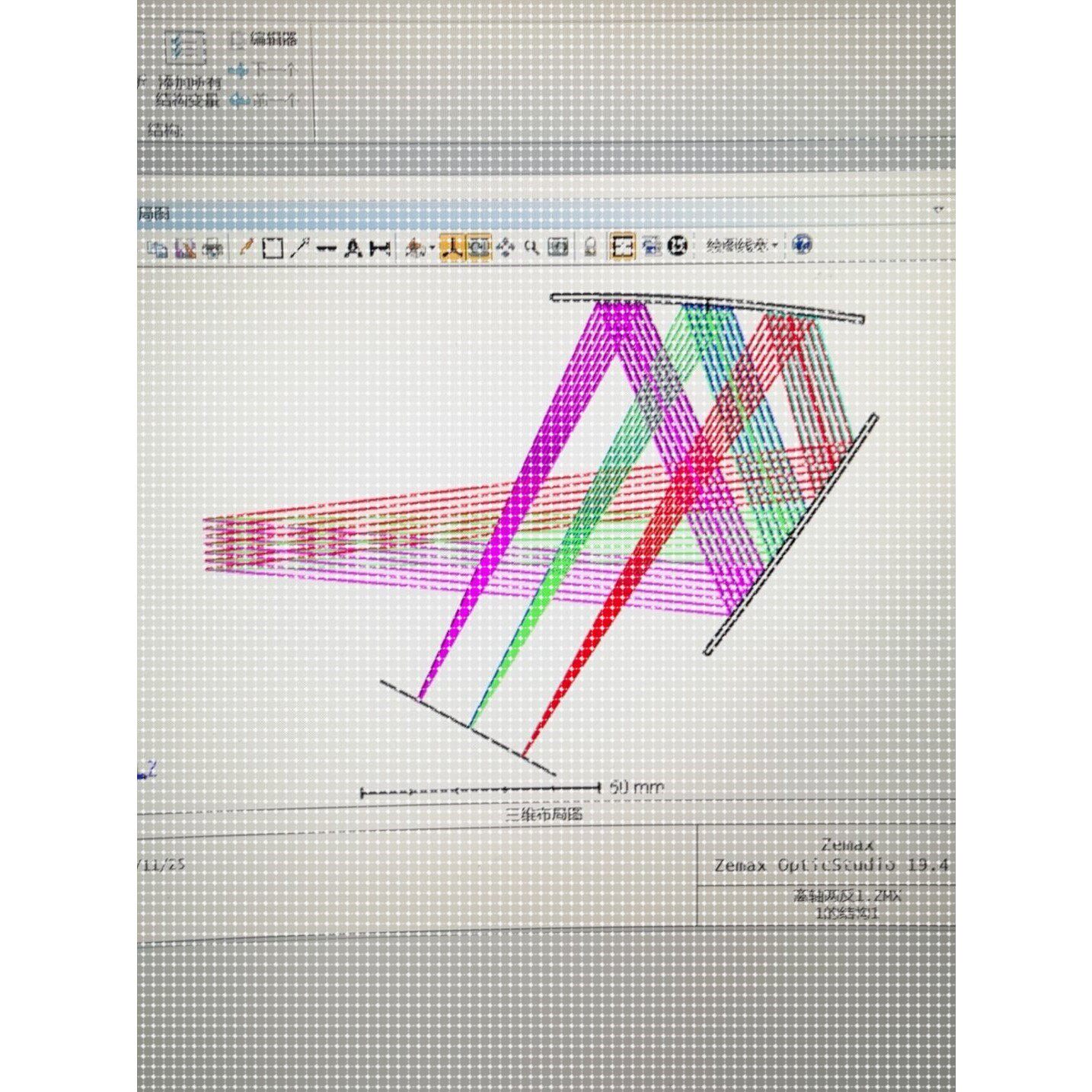The width and height of the screenshot is (1092, 1092).
Task: Click the round clock-style update icon
Action: coord(678,246)
